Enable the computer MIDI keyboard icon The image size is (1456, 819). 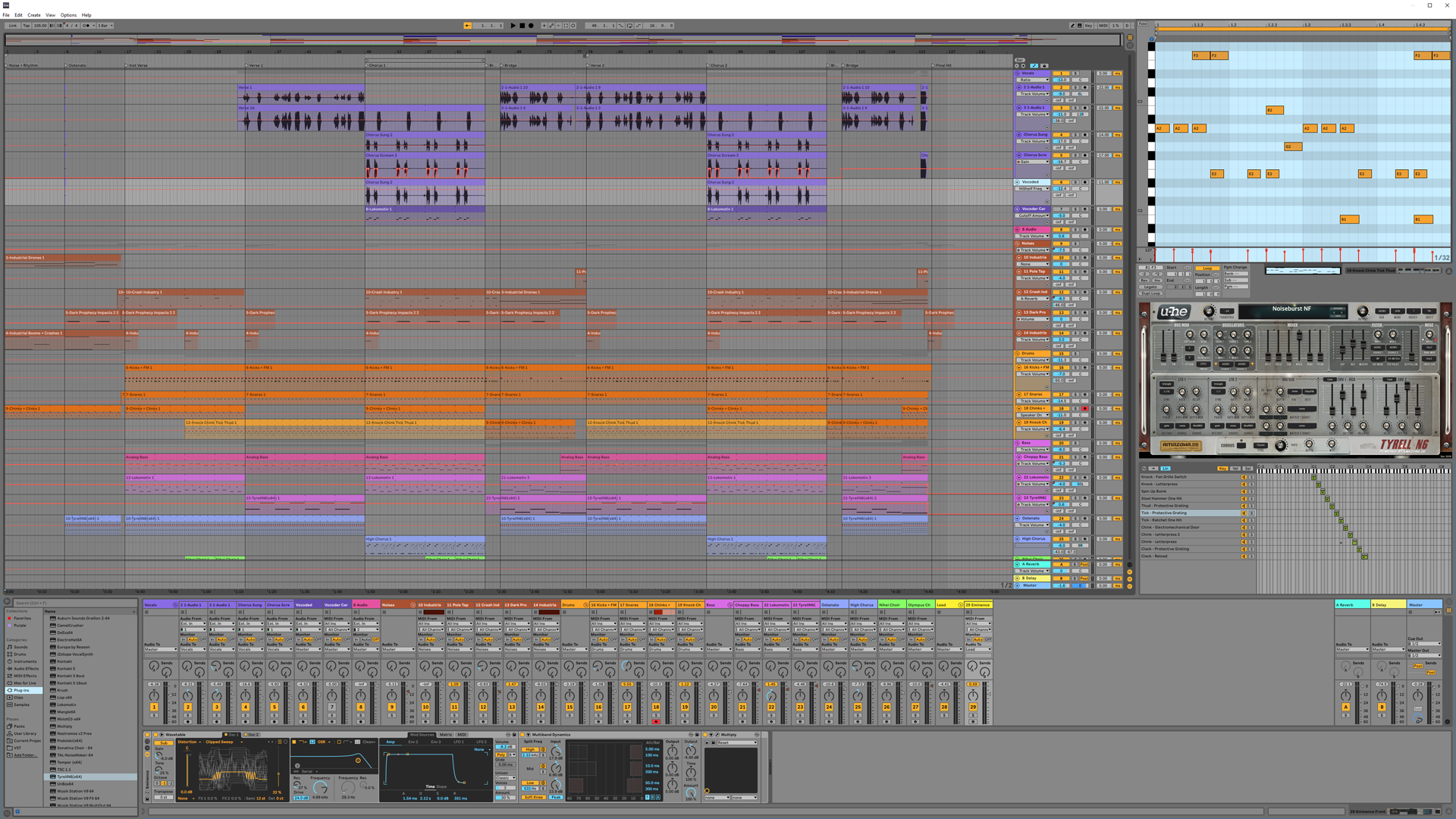pos(1080,25)
